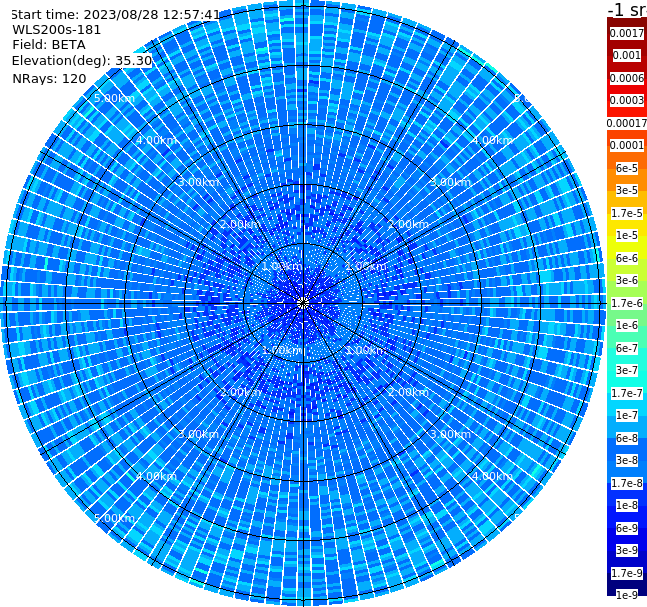The image size is (647, 607).
Task: Click the Field: BETA label
Action: (x=49, y=45)
